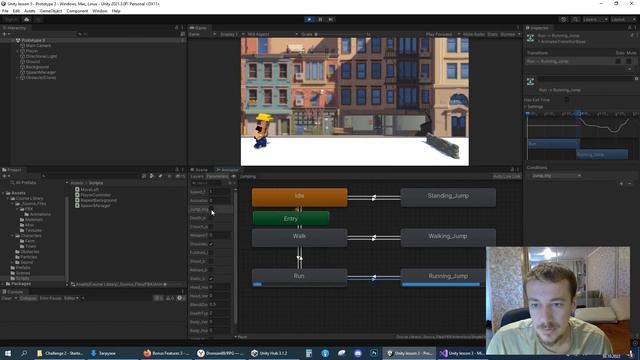Viewport: 640px width, 360px height.
Task: Select Main Camera in Hierarchy
Action: pyautogui.click(x=38, y=46)
